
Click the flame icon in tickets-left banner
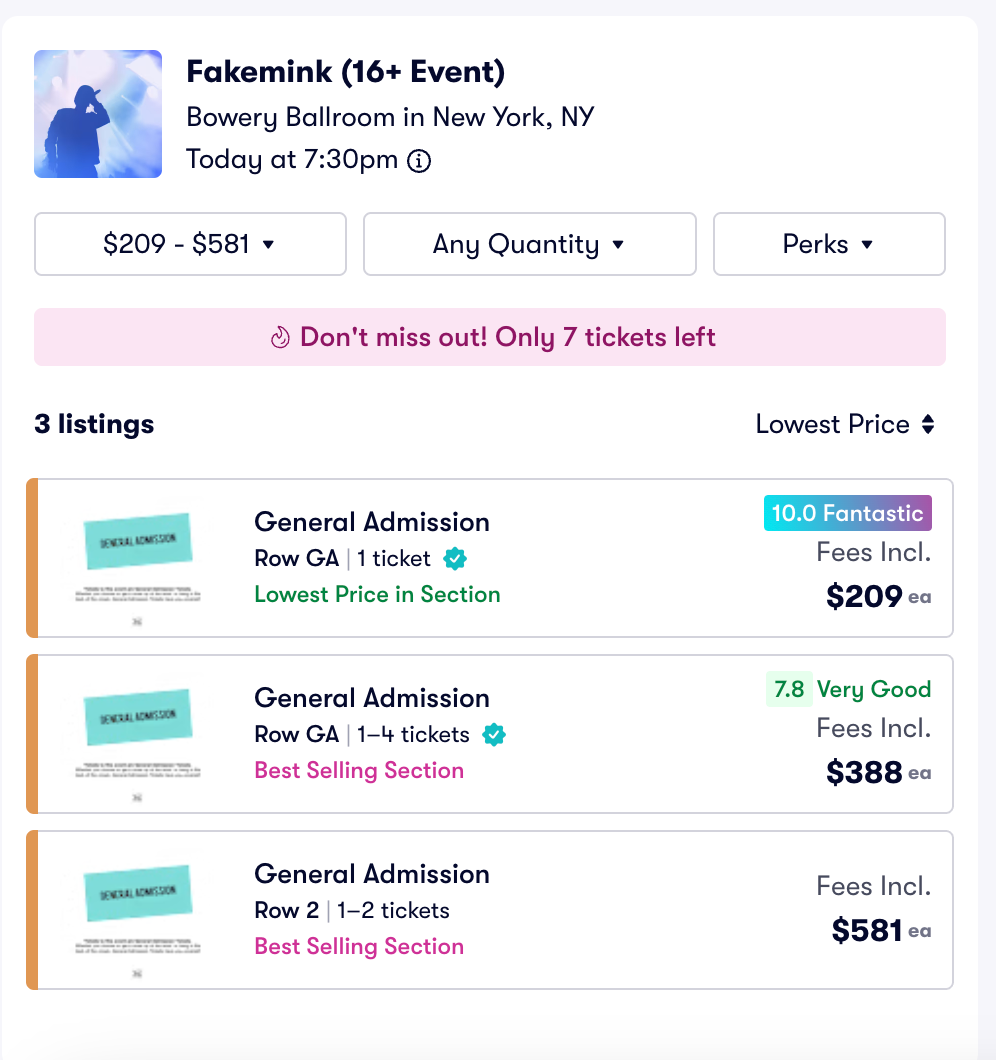tap(280, 338)
